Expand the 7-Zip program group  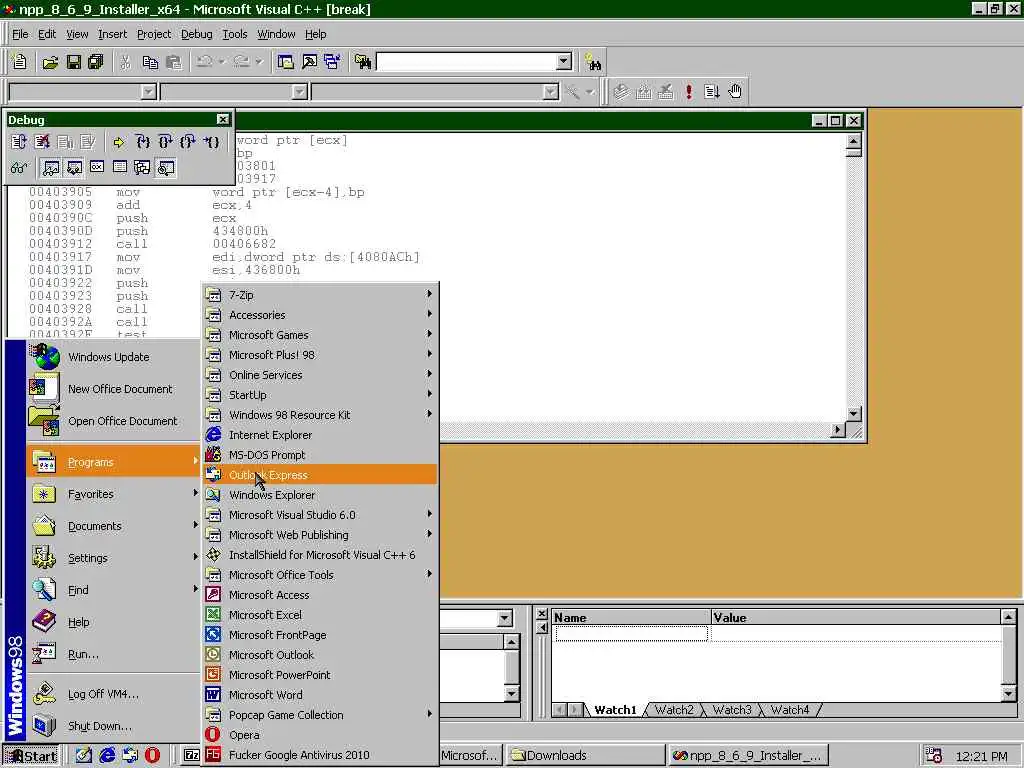tap(319, 295)
